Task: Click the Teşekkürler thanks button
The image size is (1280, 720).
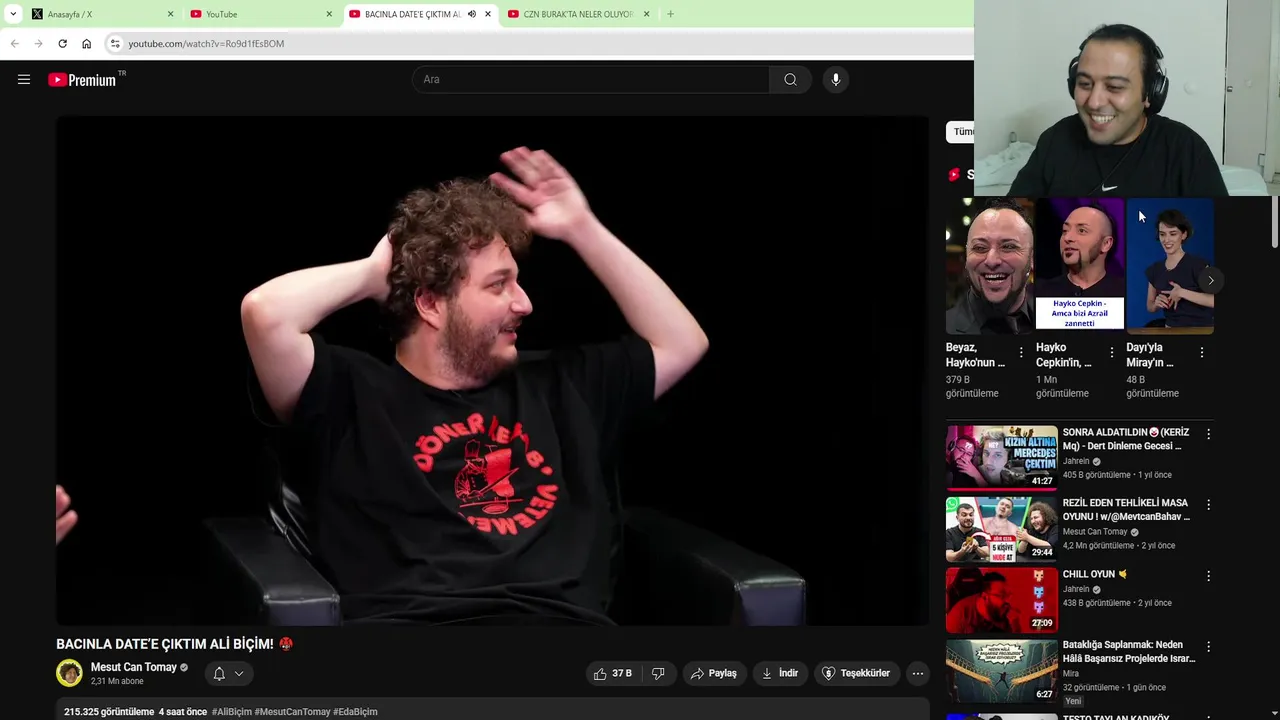Action: click(856, 673)
